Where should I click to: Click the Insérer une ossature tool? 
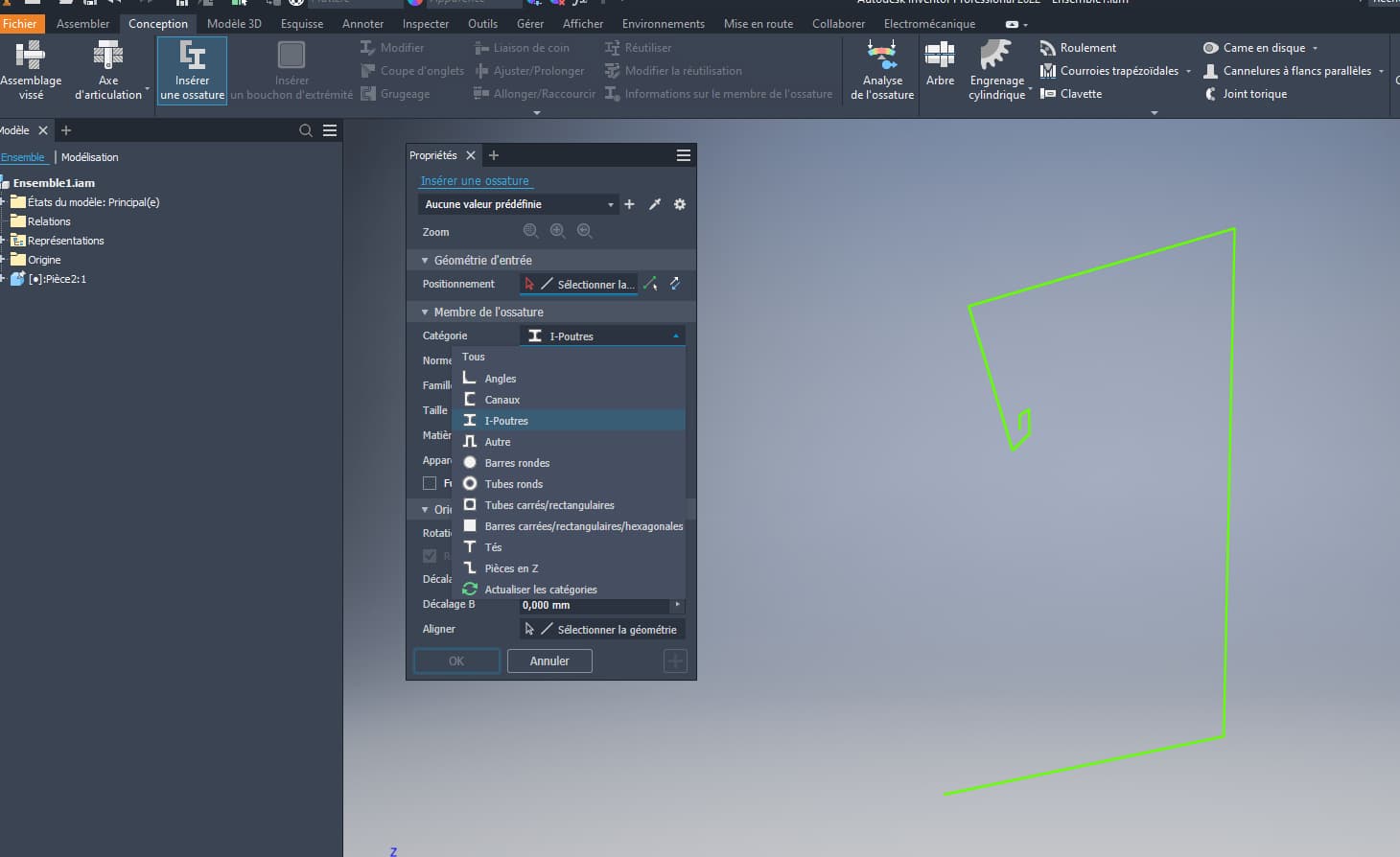point(192,69)
